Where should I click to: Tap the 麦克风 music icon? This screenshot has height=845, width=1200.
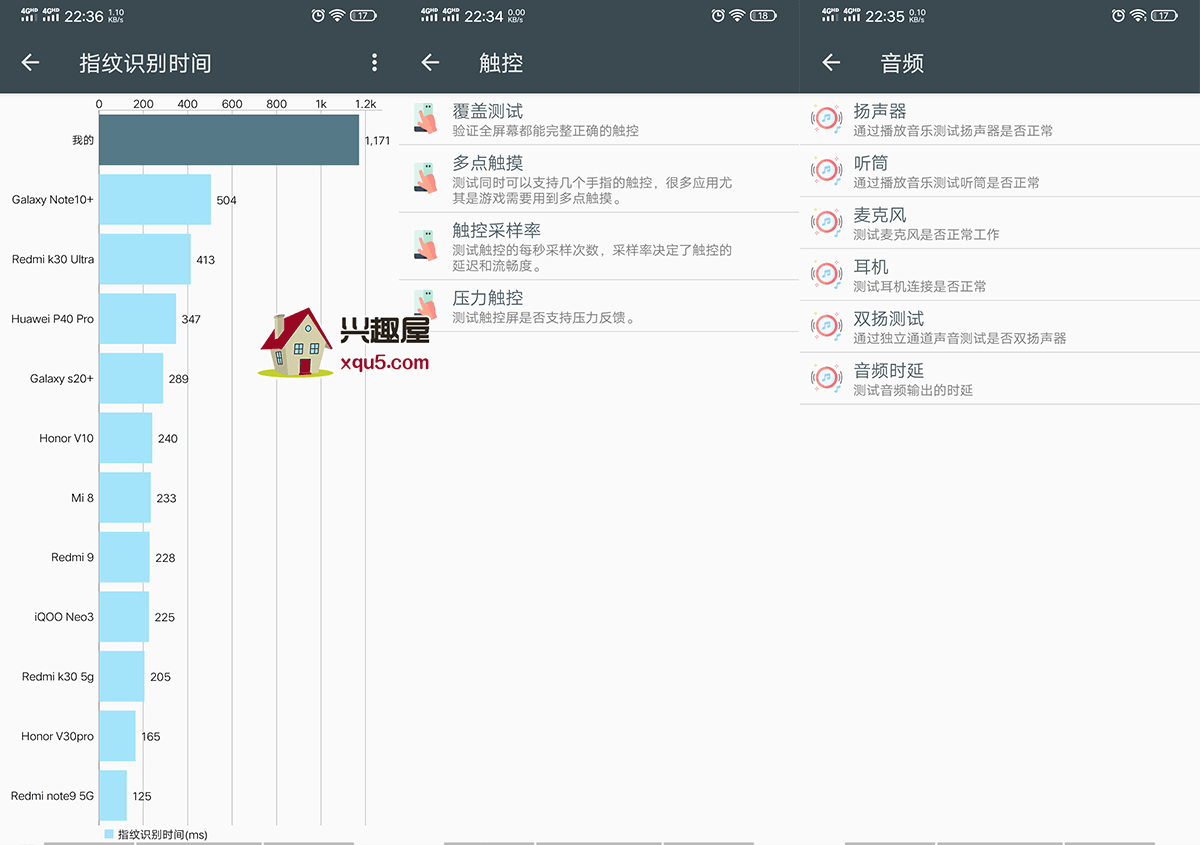click(x=826, y=223)
